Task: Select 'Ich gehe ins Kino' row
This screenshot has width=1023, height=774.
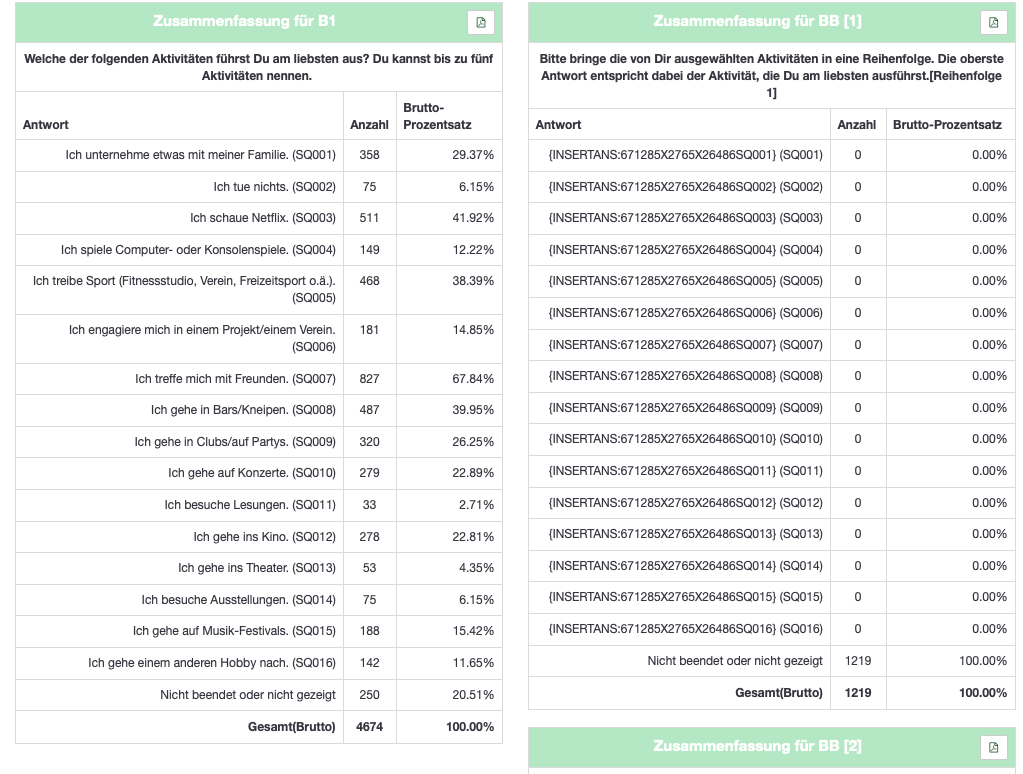Action: 259,536
